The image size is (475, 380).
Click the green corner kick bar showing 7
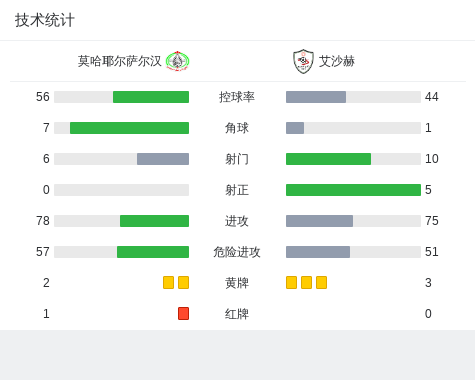click(x=129, y=128)
